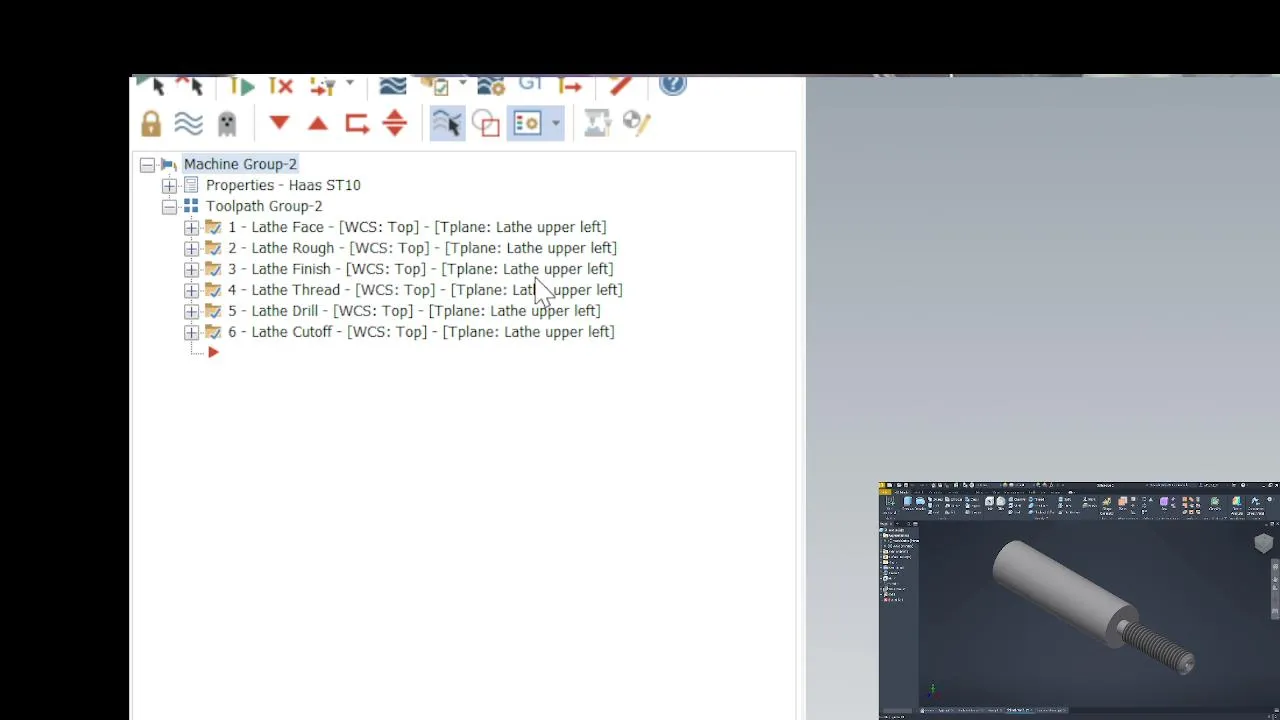The image size is (1280, 720).
Task: Position insert arrow after the selected operation
Action: pyautogui.click(x=357, y=124)
